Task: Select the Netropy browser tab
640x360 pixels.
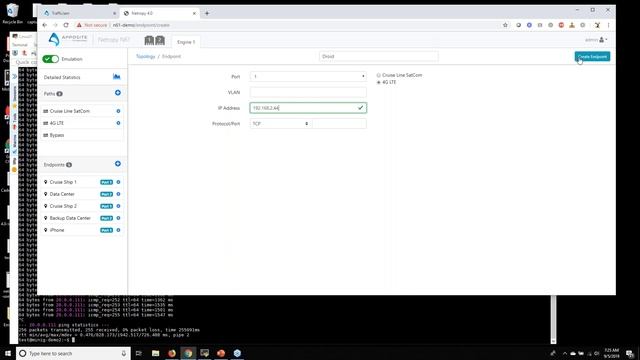Action: click(160, 13)
